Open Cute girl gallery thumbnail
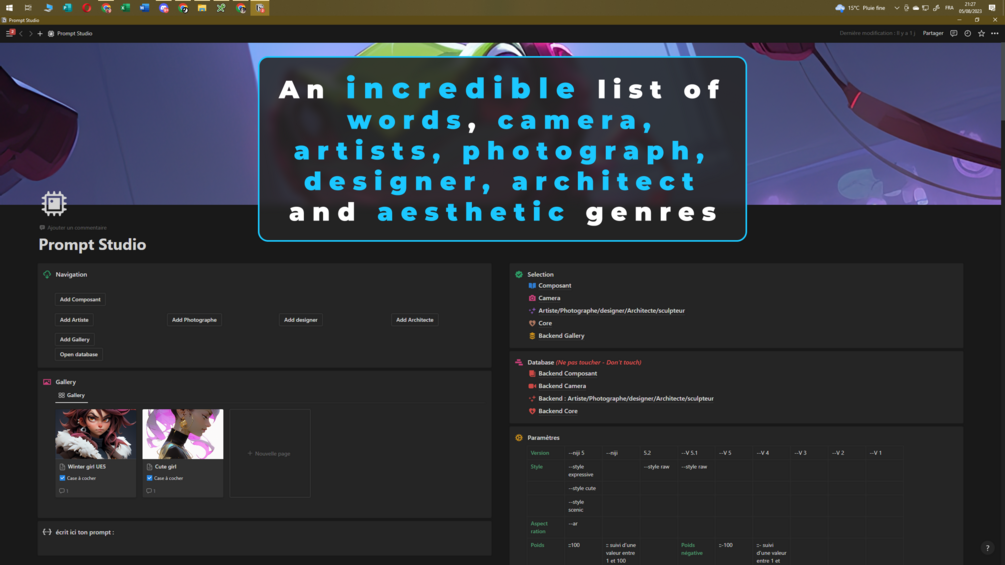 click(x=183, y=434)
